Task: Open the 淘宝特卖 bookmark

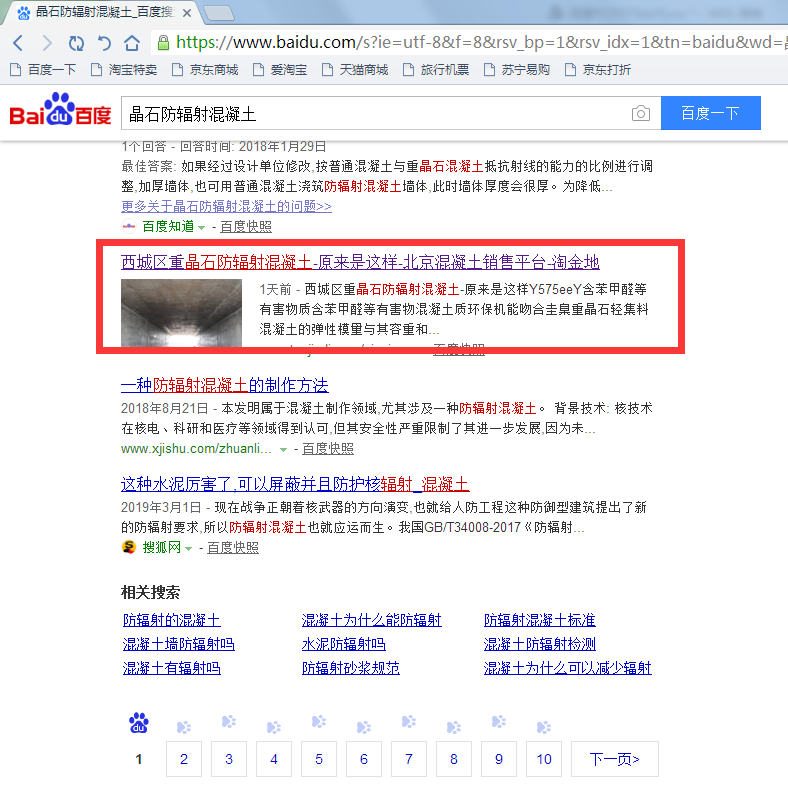Action: [124, 70]
